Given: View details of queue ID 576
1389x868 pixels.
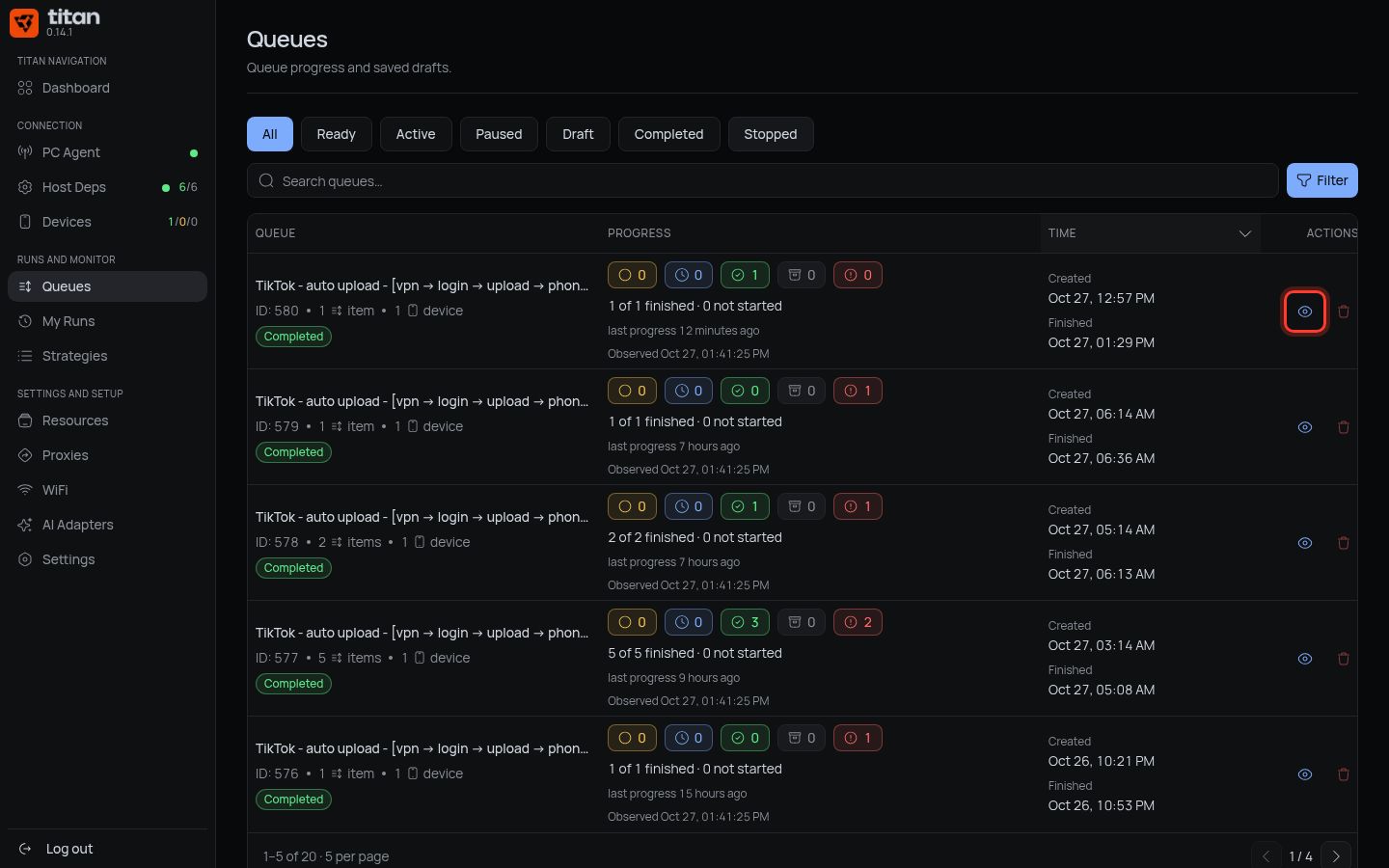Looking at the screenshot, I should click(x=1305, y=774).
